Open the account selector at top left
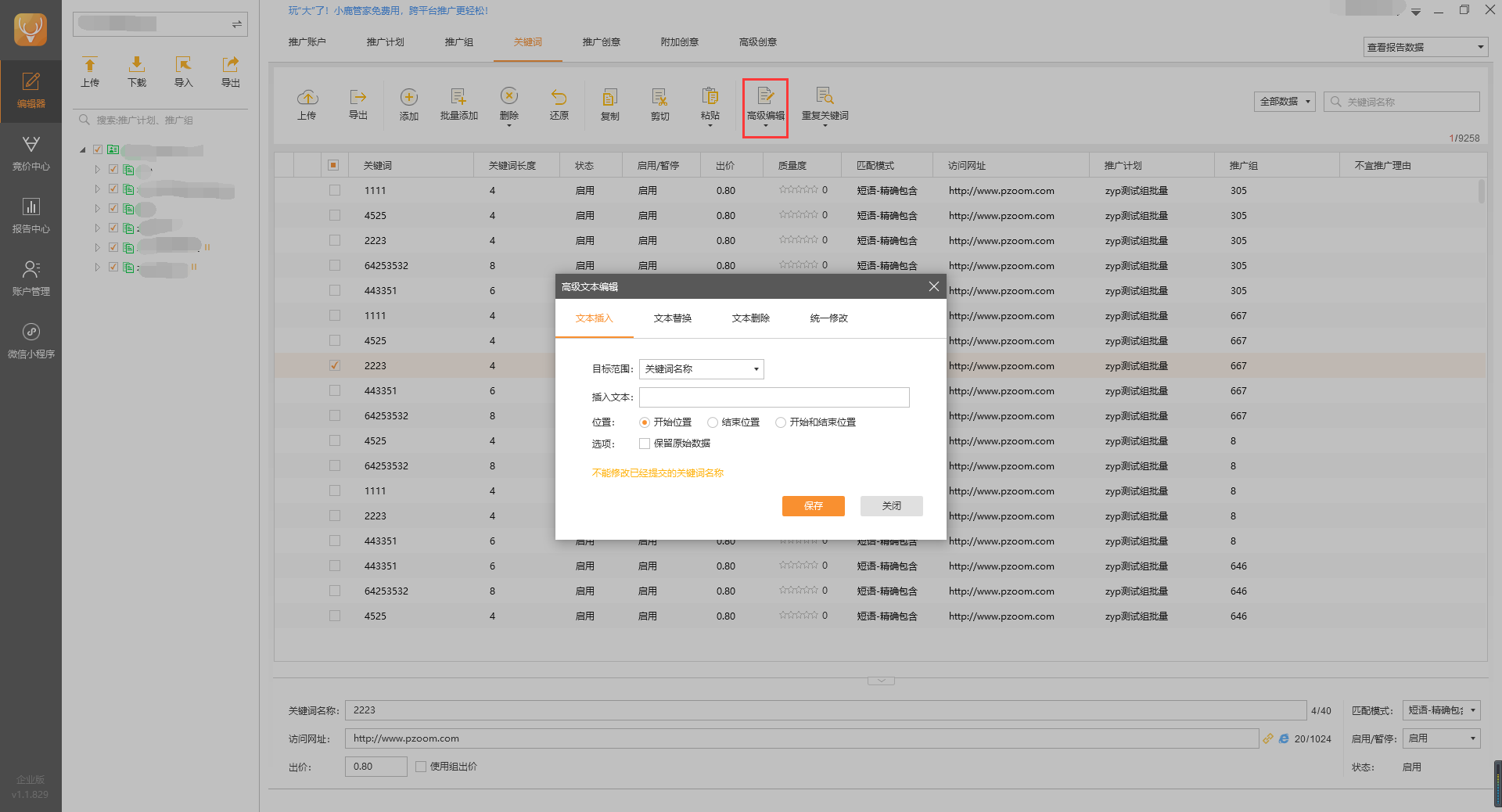Screen dimensions: 1502x812 160,24
